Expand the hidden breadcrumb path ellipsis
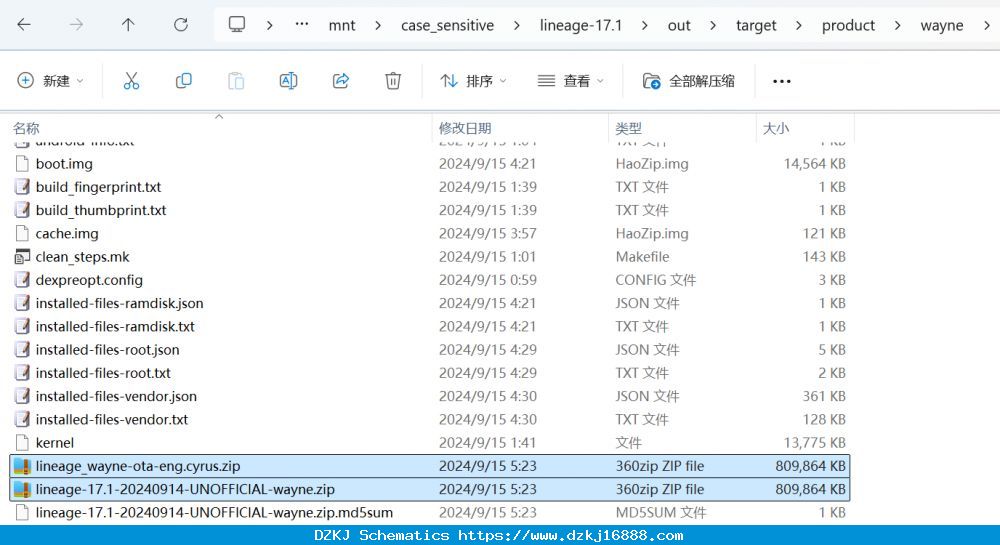 click(x=302, y=25)
